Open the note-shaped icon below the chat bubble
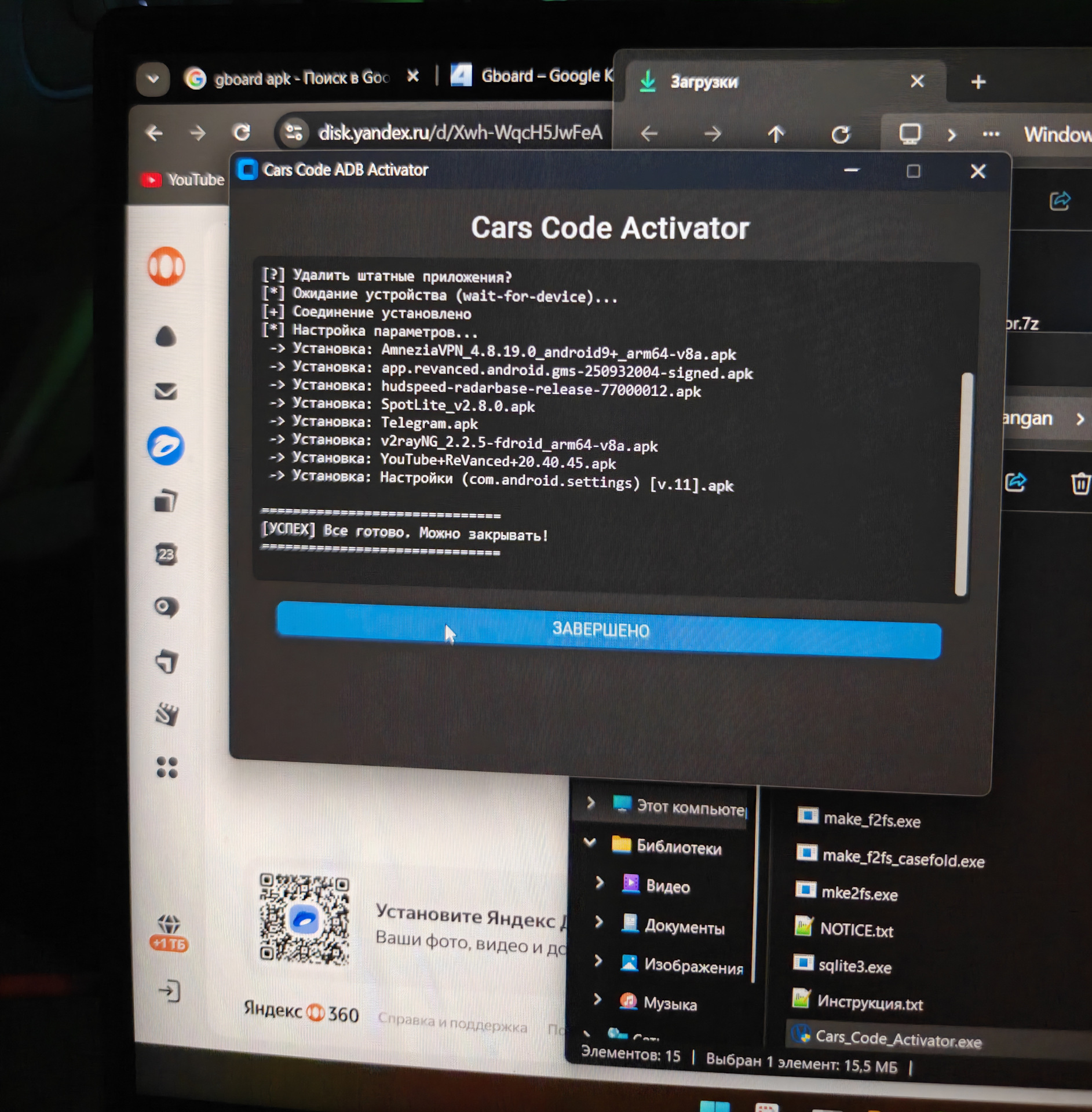Viewport: 1092px width, 1112px height. [x=167, y=661]
